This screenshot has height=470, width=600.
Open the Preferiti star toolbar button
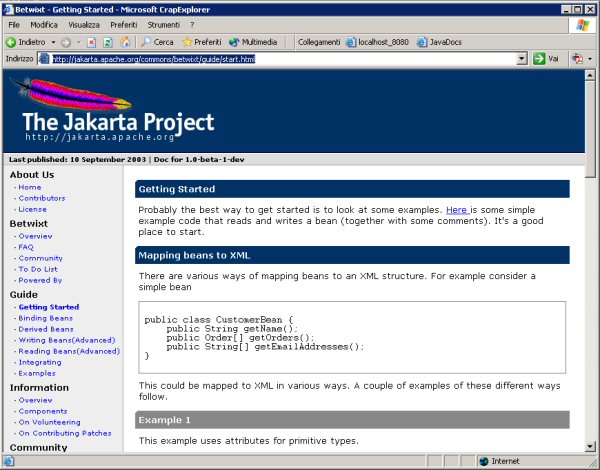(x=202, y=42)
